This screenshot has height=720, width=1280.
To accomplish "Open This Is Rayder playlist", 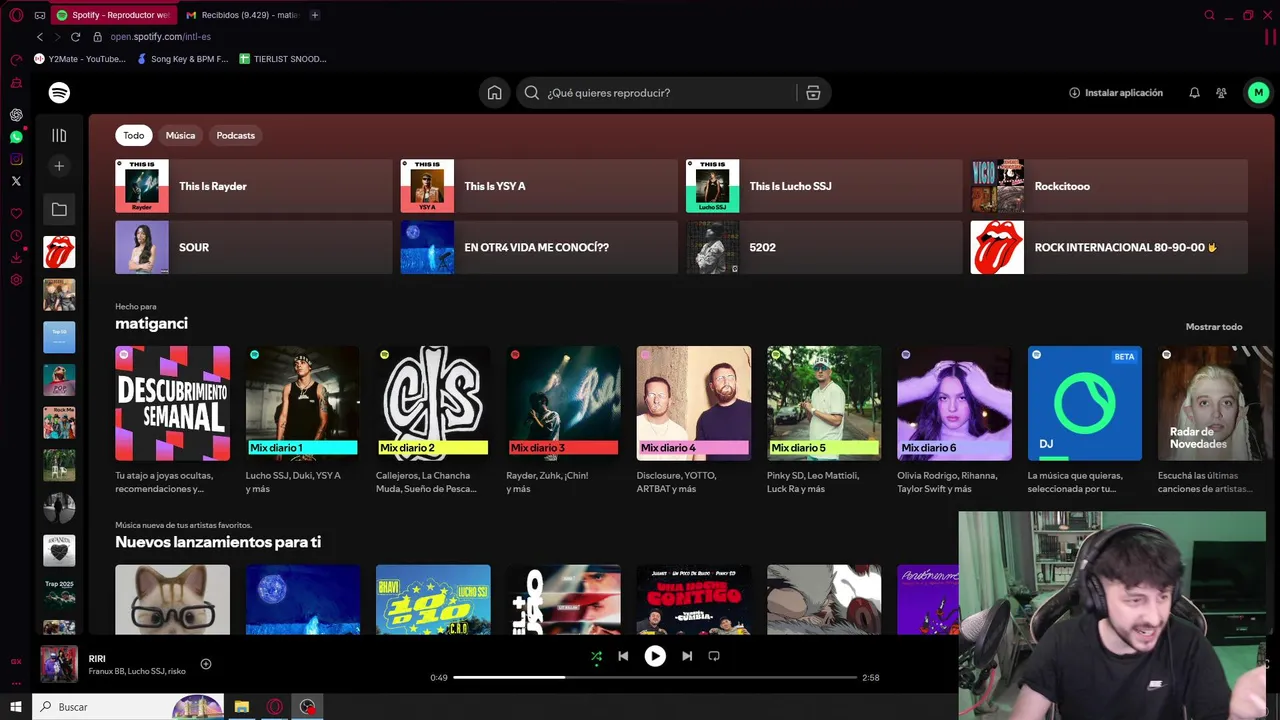I will pos(254,186).
